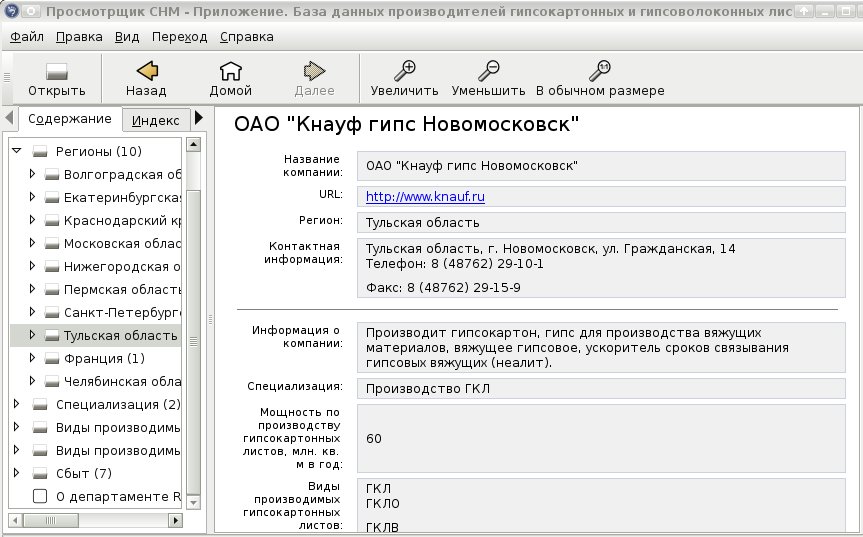Open the Вид menu
Image resolution: width=863 pixels, height=537 pixels.
tap(127, 37)
